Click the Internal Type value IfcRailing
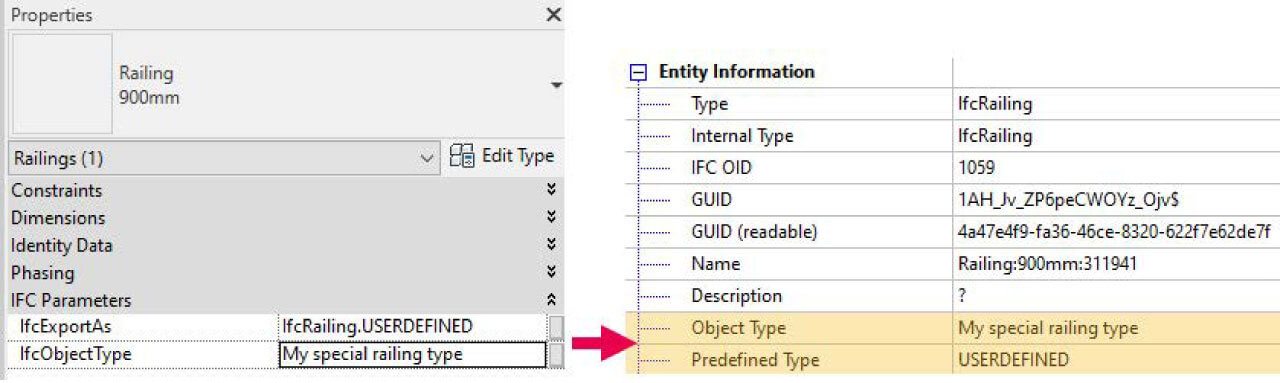Image resolution: width=1280 pixels, height=383 pixels. (x=995, y=136)
